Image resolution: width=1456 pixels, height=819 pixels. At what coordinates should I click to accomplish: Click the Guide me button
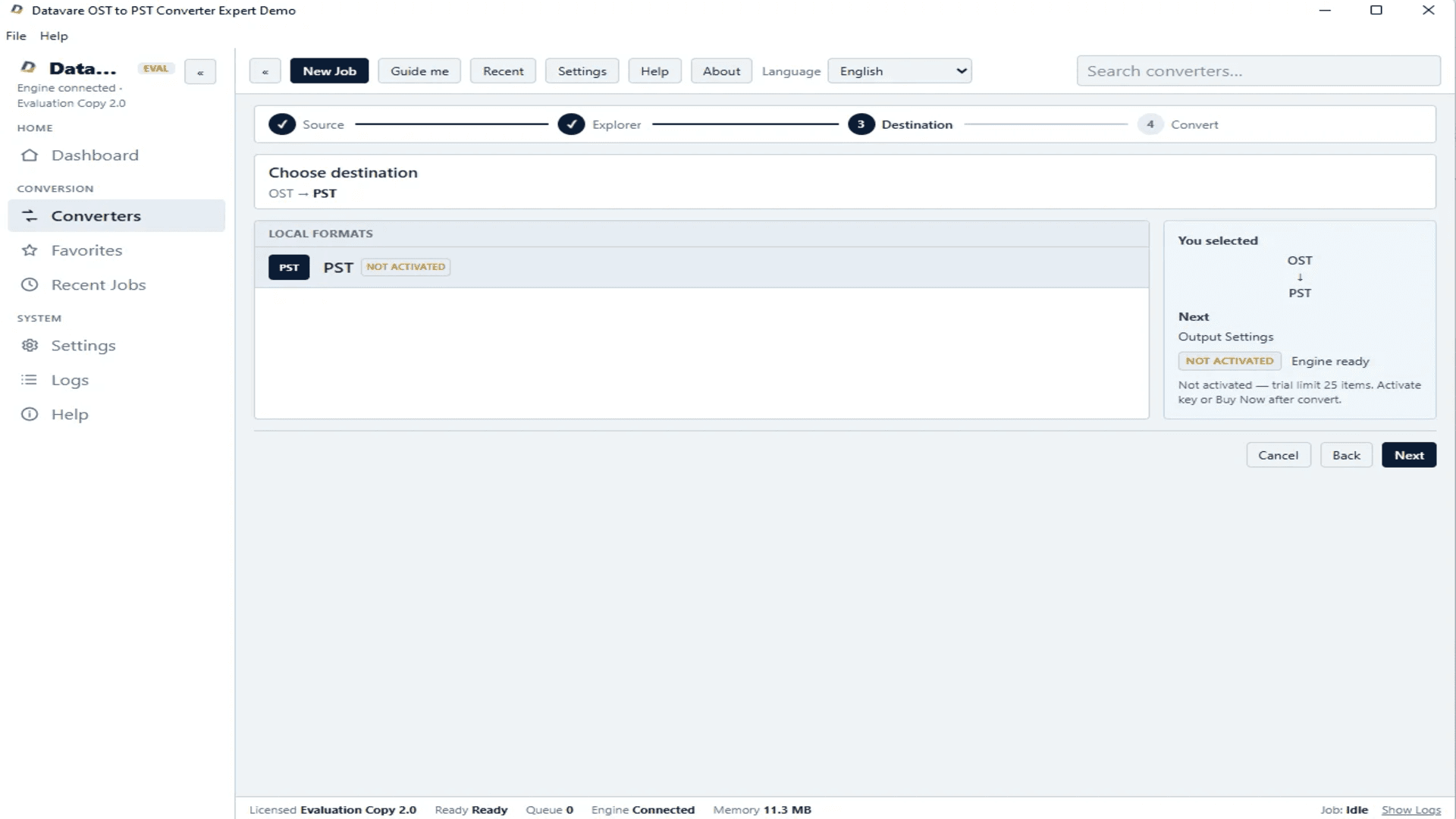pyautogui.click(x=419, y=71)
